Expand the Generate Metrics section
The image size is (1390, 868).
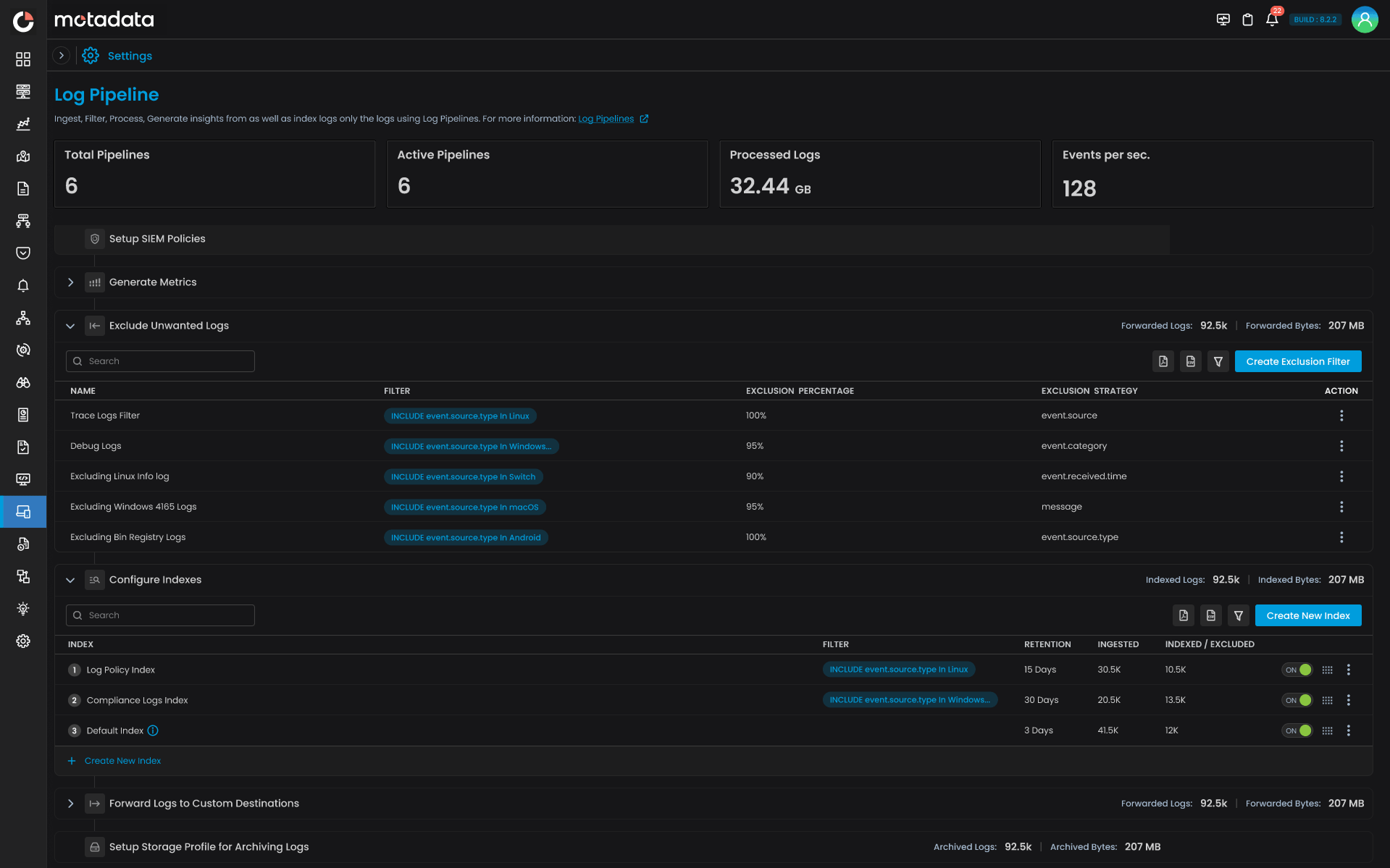[x=70, y=282]
